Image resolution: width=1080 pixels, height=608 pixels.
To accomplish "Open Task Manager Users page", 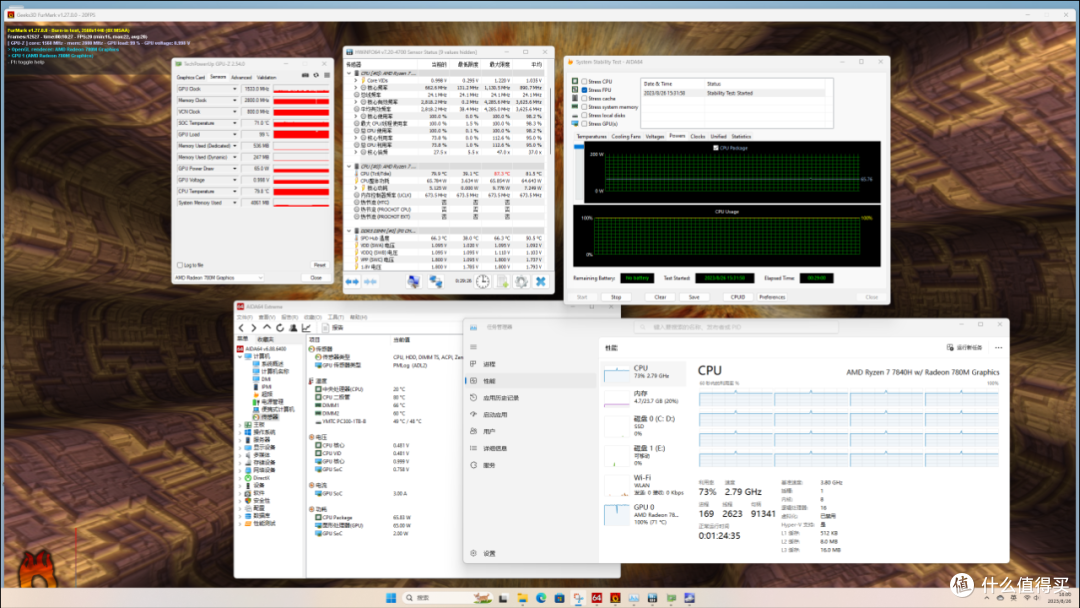I will tap(530, 432).
